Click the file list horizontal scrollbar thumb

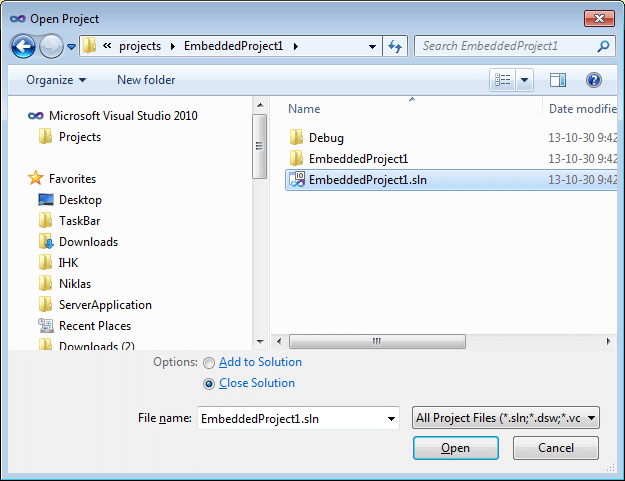377,342
